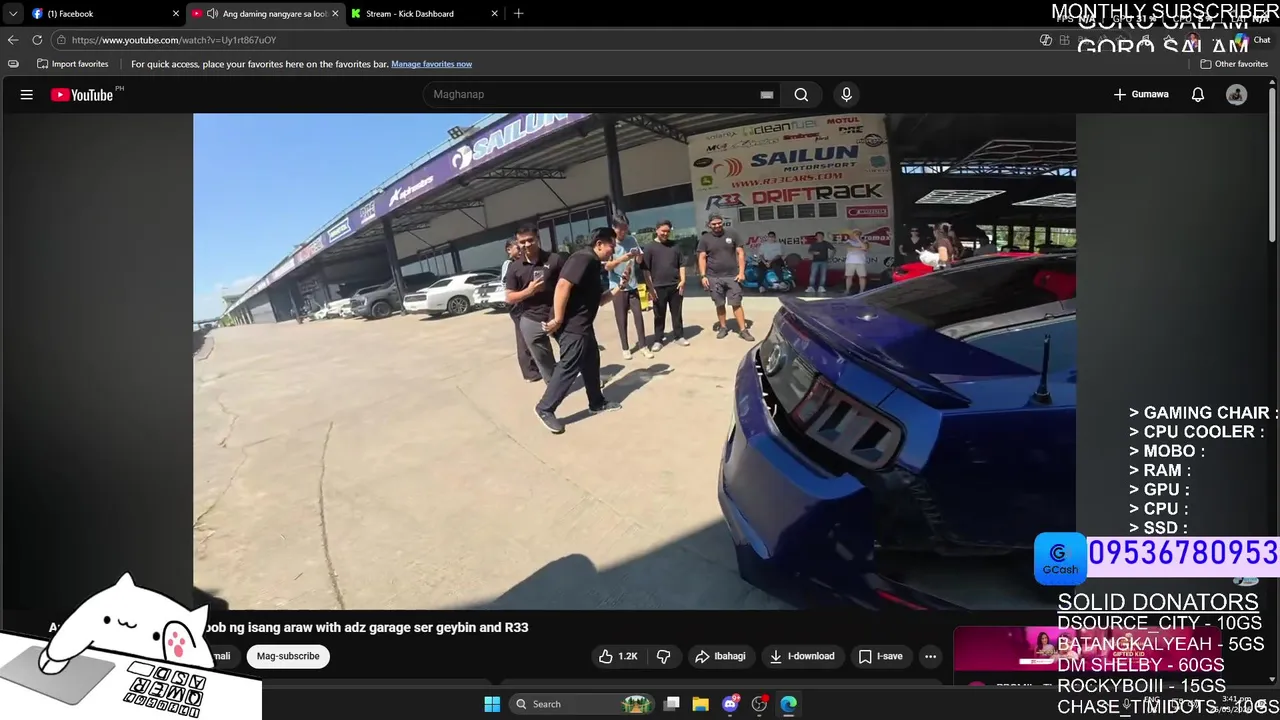The height and width of the screenshot is (720, 1280).
Task: Open File Explorer from taskbar
Action: pos(701,704)
